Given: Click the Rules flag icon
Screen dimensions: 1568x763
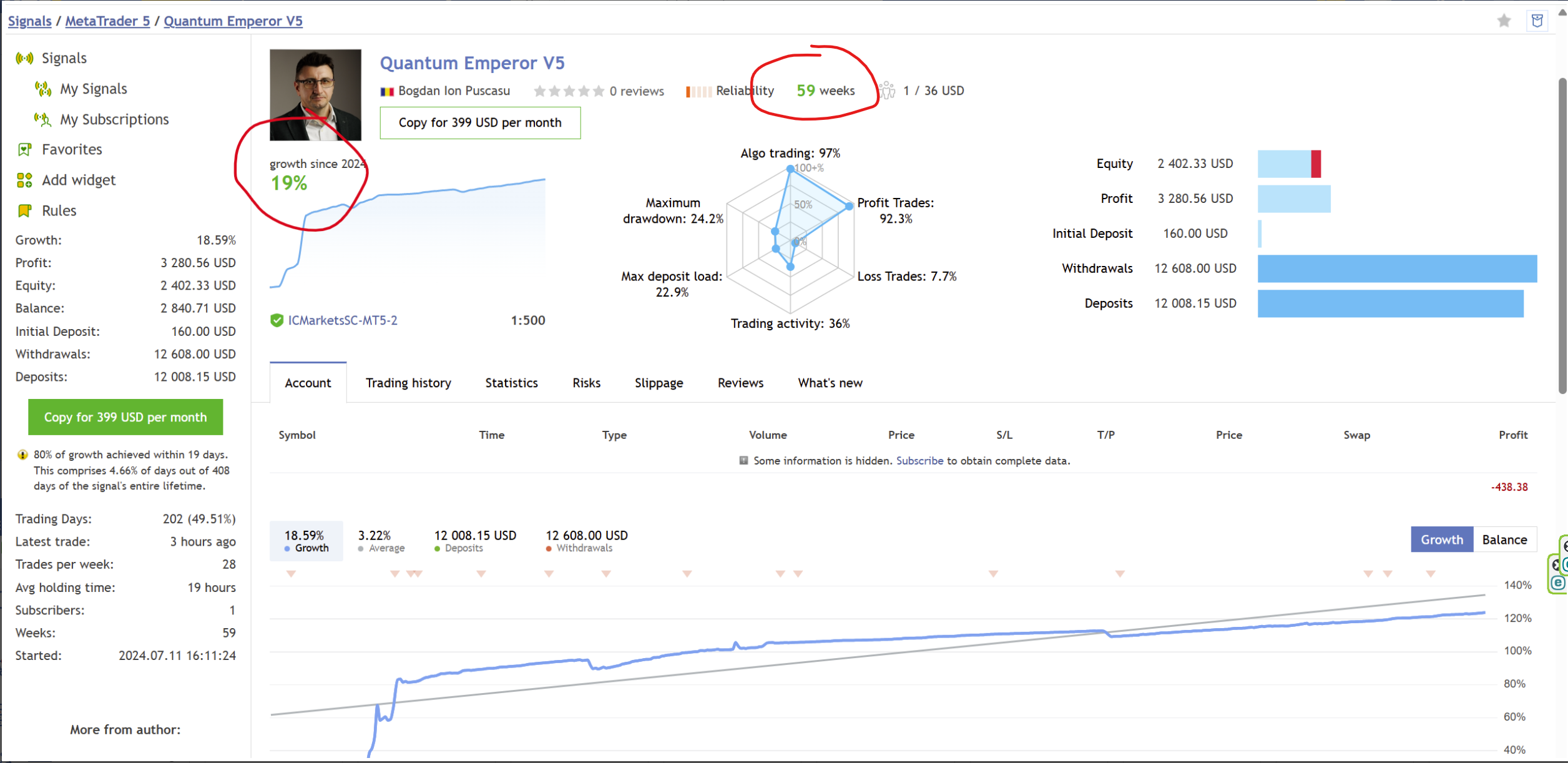Looking at the screenshot, I should click(24, 210).
